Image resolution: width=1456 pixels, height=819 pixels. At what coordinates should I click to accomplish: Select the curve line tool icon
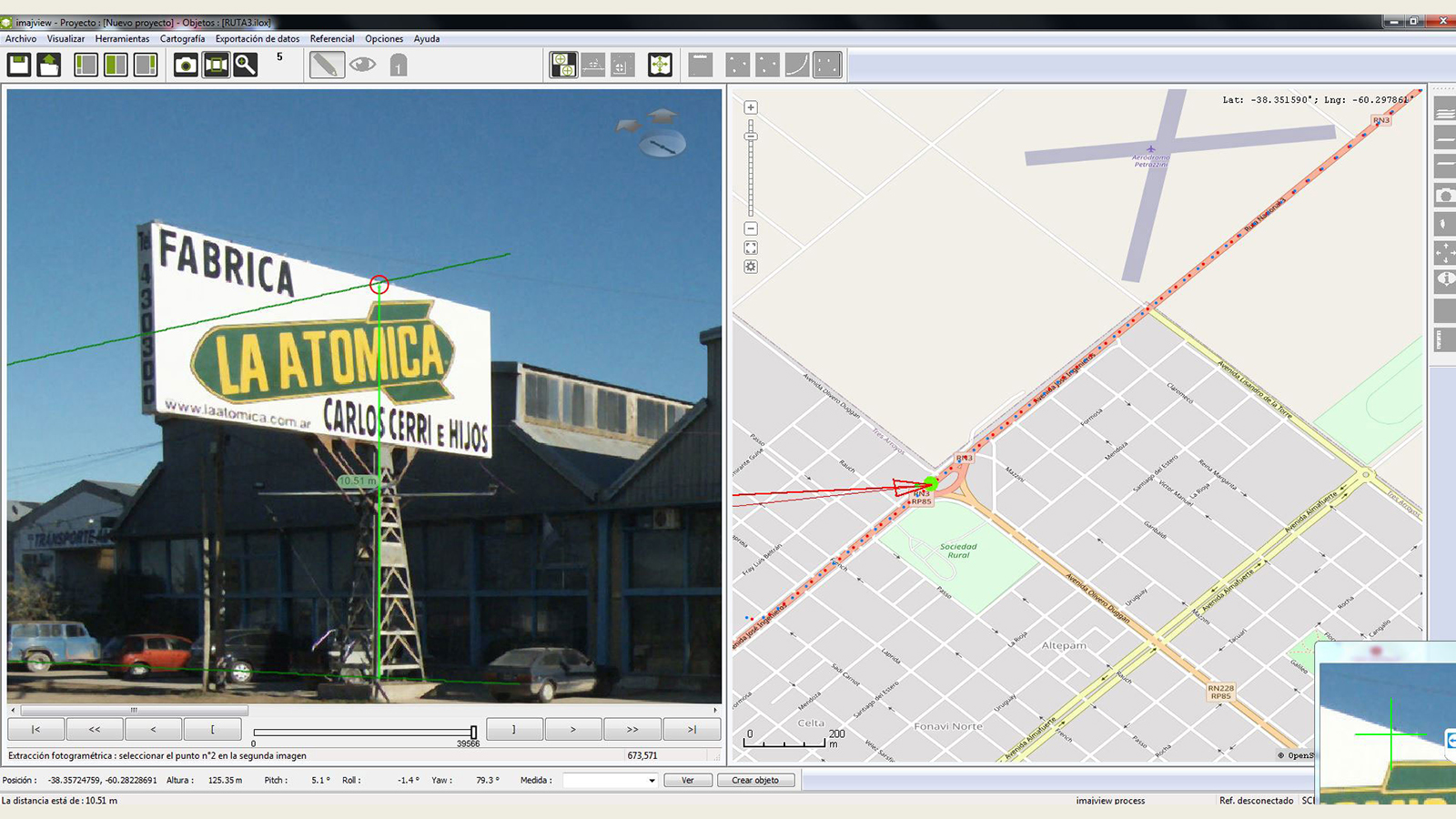coord(797,65)
